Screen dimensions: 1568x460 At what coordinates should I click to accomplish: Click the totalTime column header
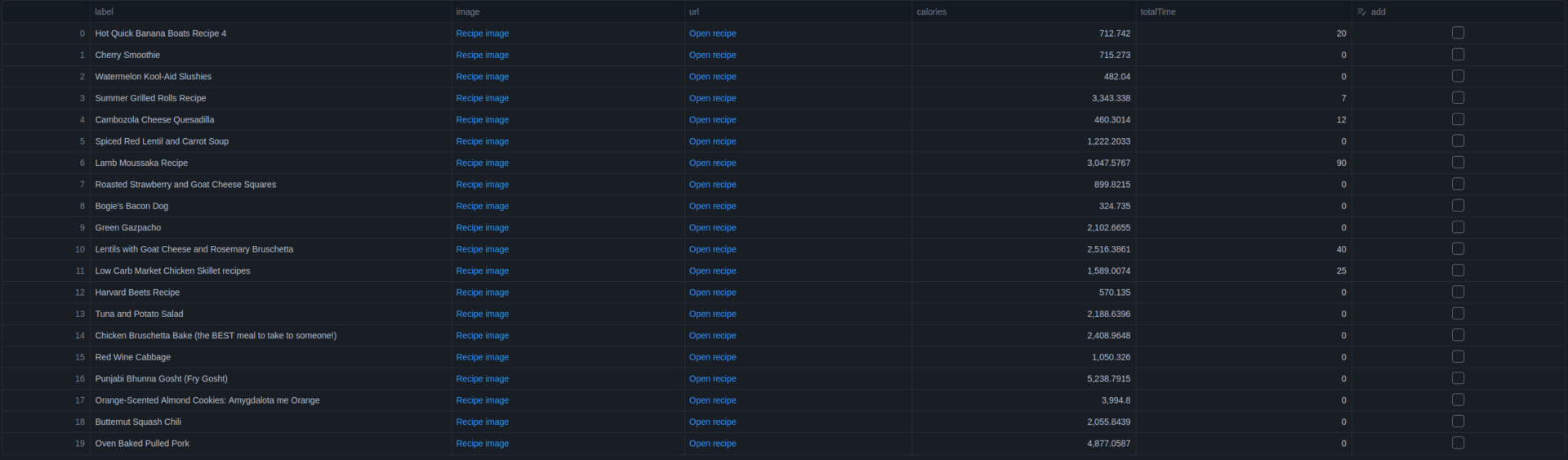(x=1157, y=12)
